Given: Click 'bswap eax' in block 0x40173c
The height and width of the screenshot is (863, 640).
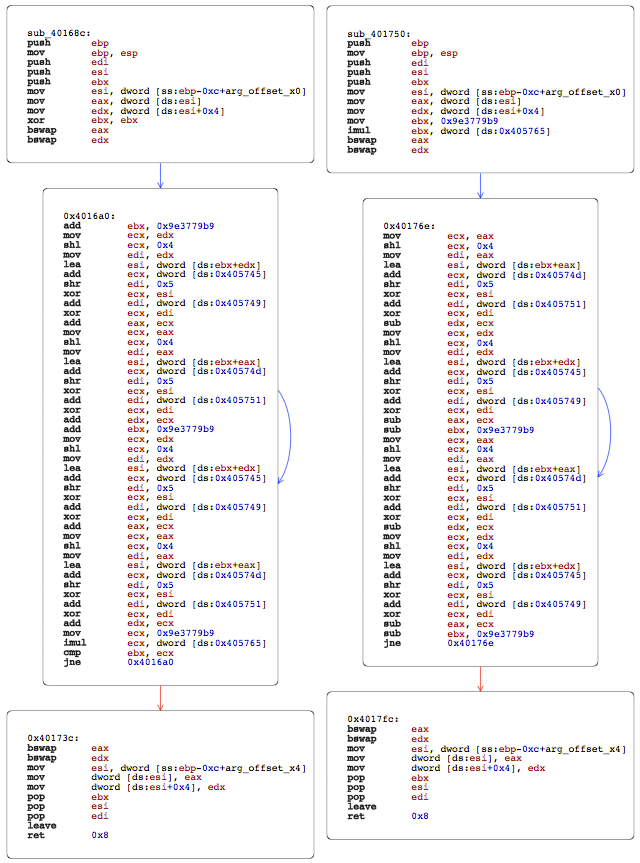Looking at the screenshot, I should 68,748.
